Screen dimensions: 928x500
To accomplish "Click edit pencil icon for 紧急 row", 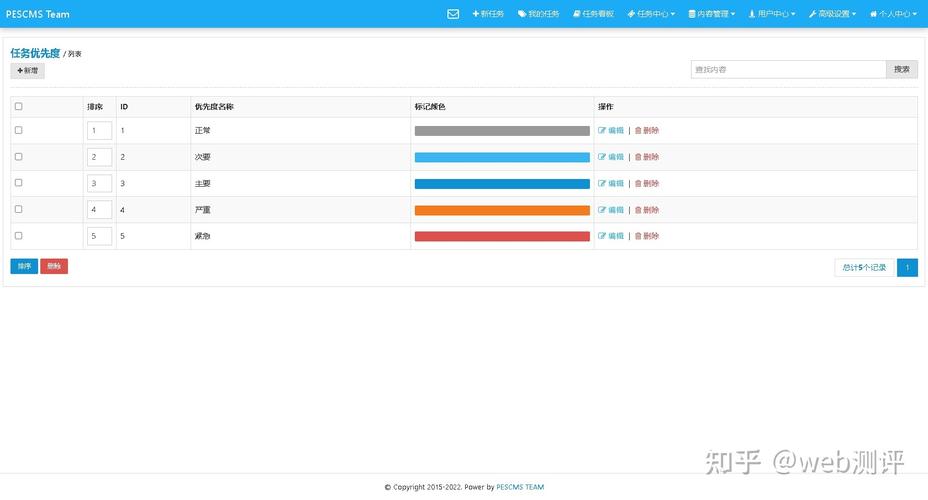I will point(602,236).
